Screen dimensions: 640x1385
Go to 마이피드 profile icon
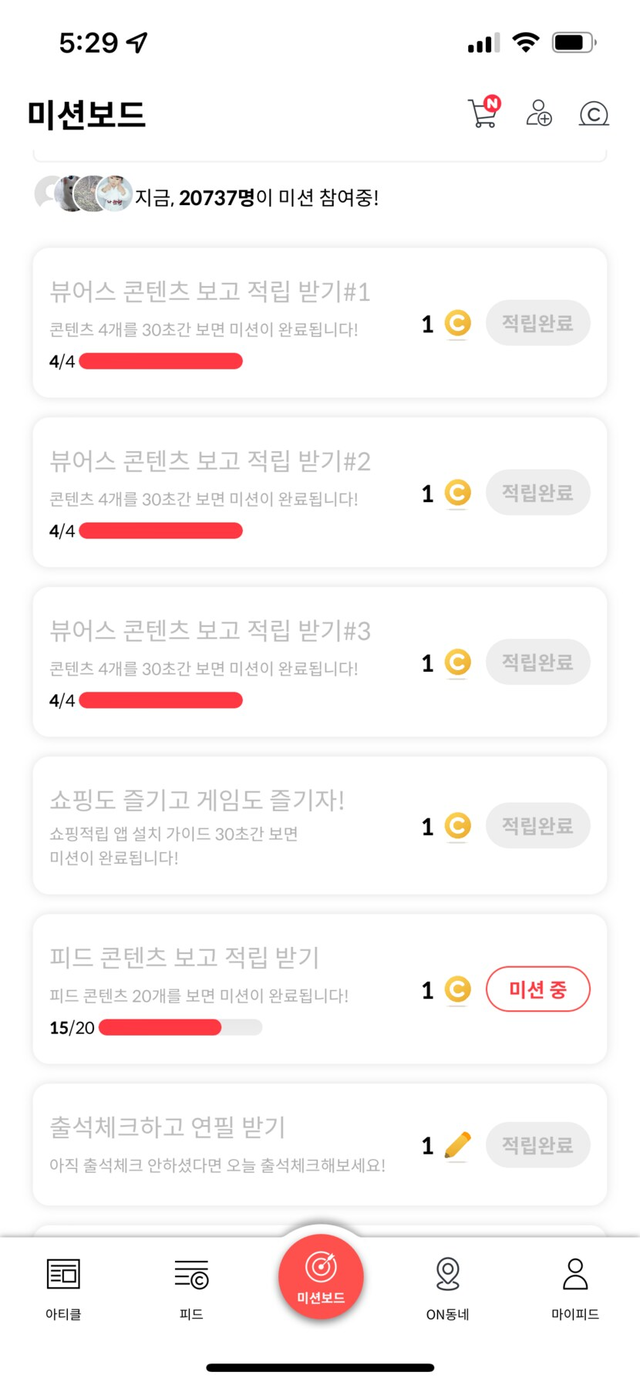pos(575,1273)
